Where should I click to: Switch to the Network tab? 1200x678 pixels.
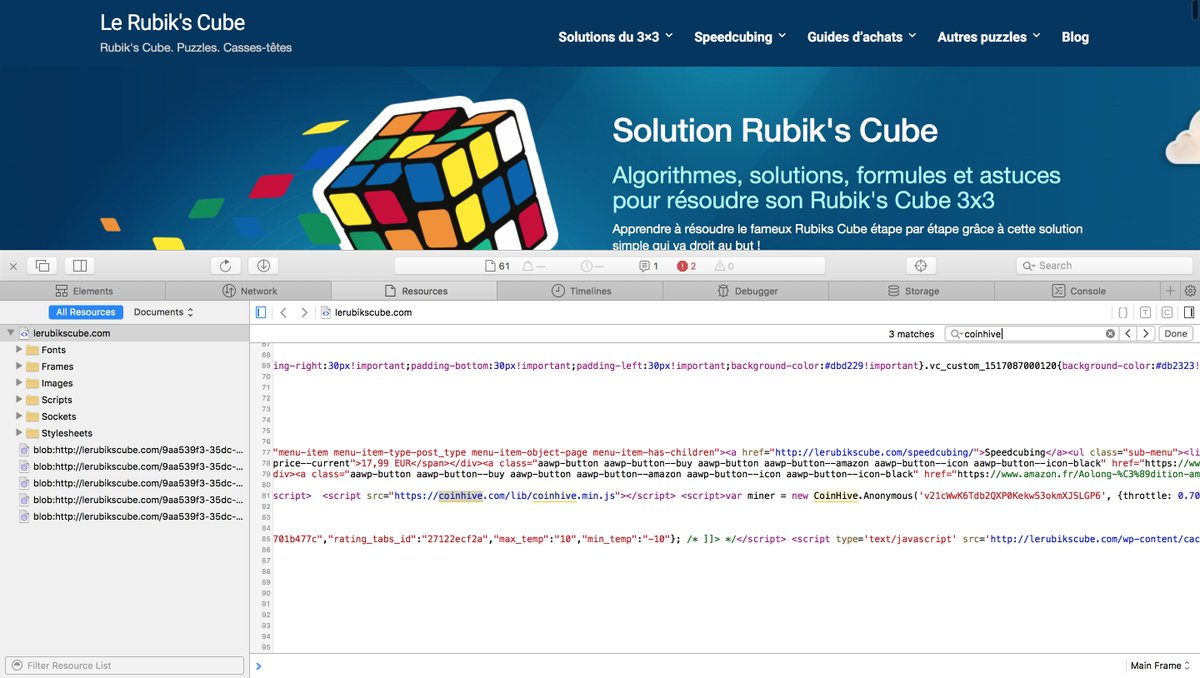pyautogui.click(x=250, y=291)
